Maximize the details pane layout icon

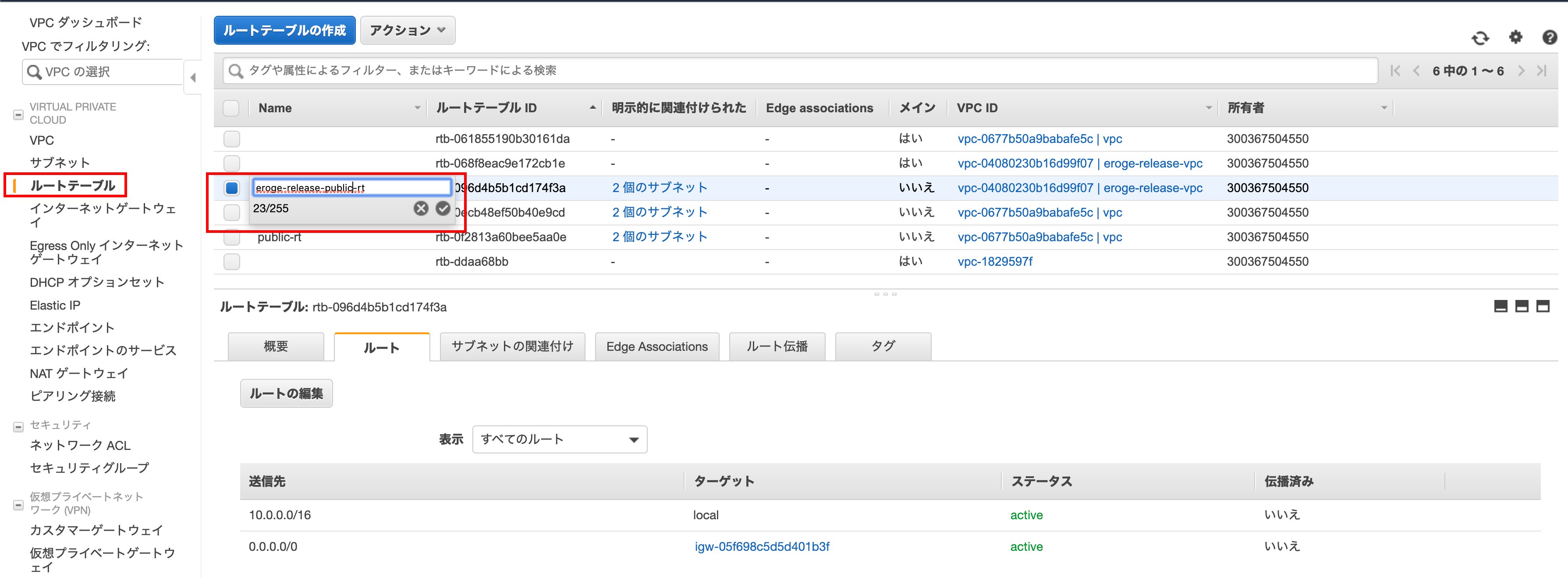tap(1543, 307)
